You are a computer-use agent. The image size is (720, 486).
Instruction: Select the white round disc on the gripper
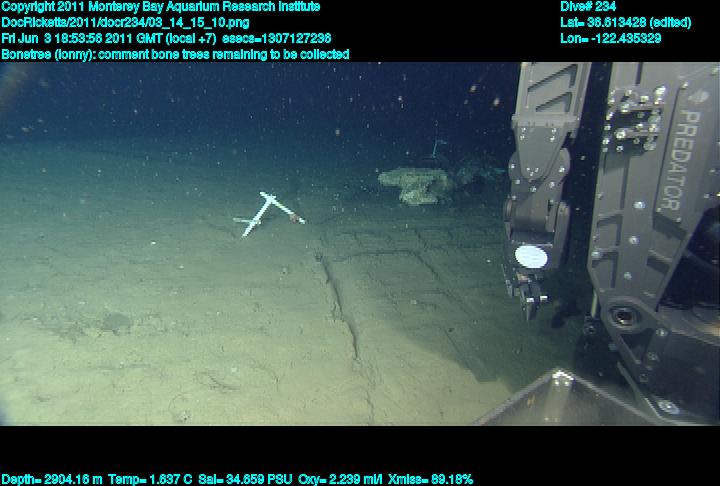(531, 257)
